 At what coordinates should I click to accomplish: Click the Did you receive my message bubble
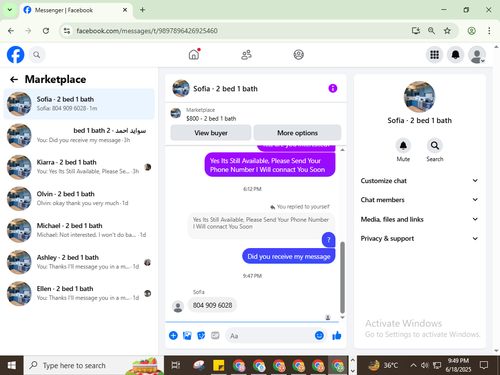point(289,256)
